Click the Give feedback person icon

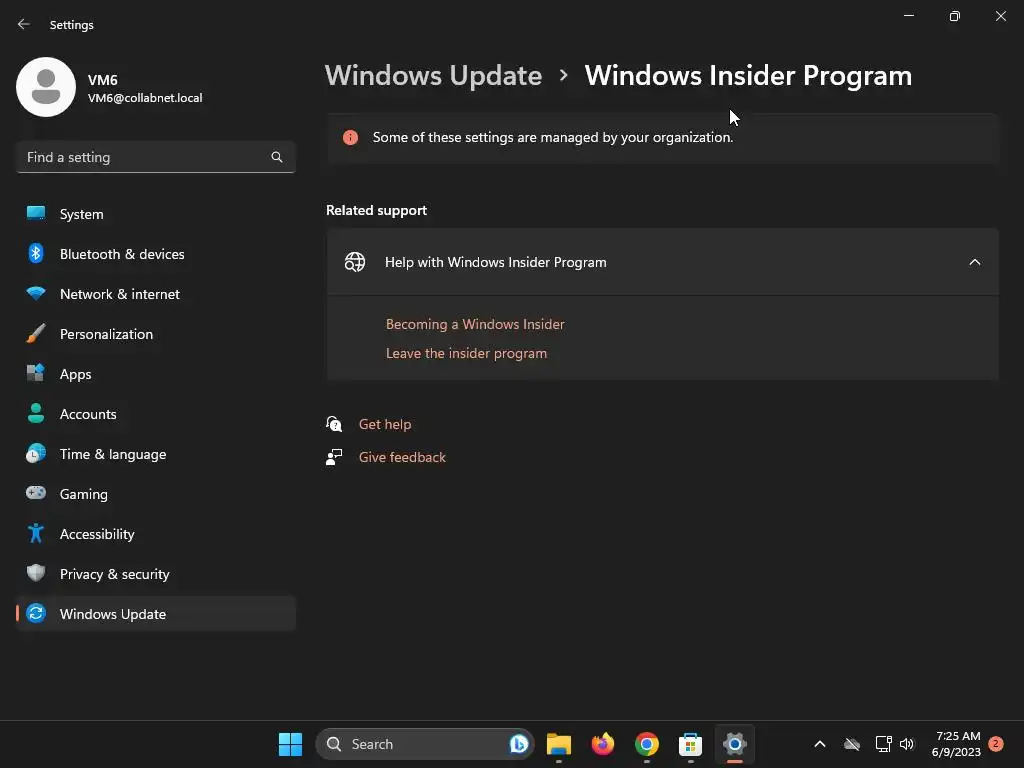334,456
